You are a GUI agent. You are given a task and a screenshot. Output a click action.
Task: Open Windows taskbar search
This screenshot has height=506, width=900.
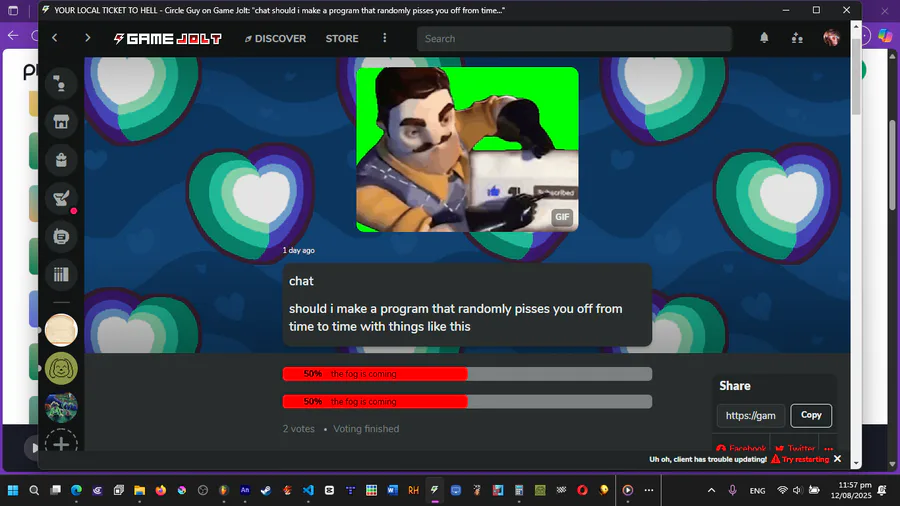pos(34,490)
